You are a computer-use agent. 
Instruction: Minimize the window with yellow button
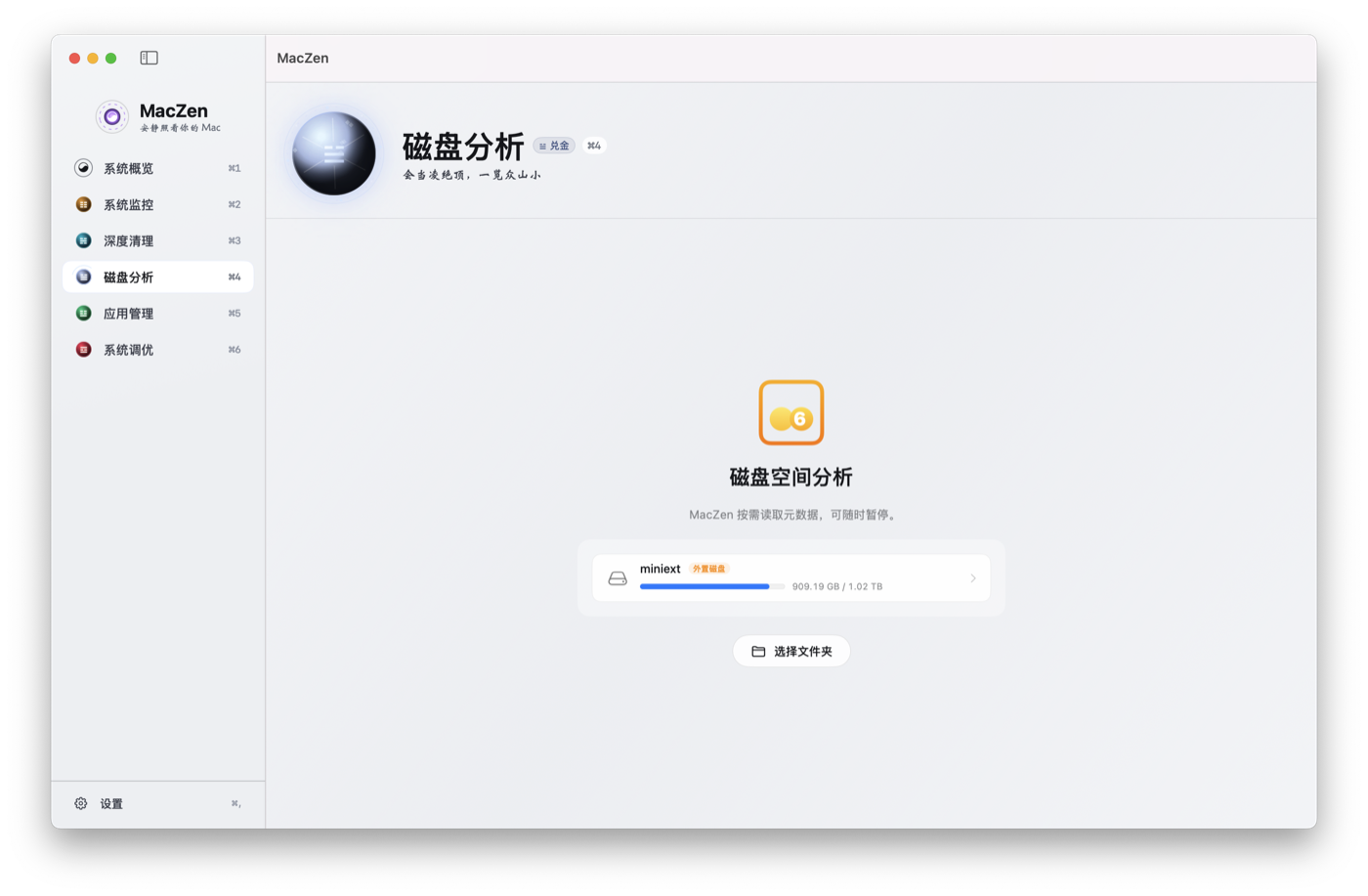(x=93, y=59)
